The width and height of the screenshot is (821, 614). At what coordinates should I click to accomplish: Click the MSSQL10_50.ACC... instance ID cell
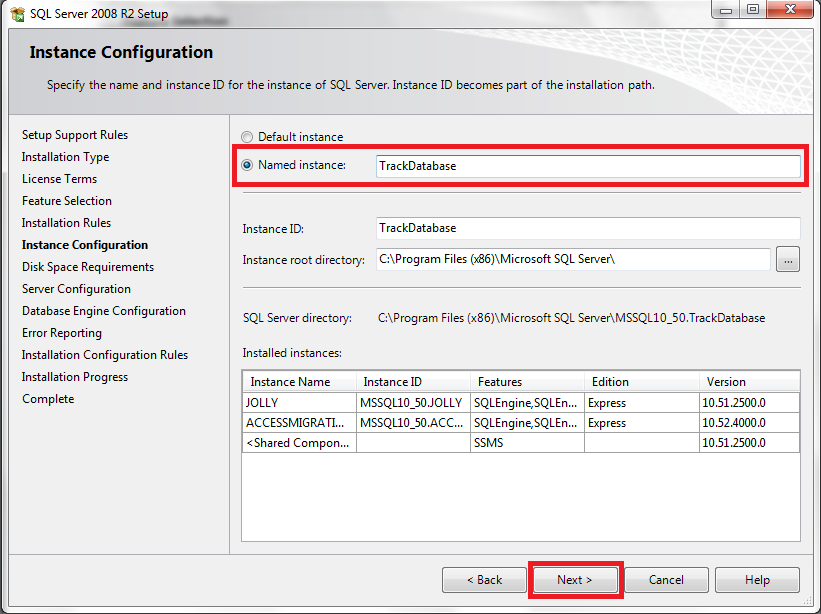click(413, 422)
